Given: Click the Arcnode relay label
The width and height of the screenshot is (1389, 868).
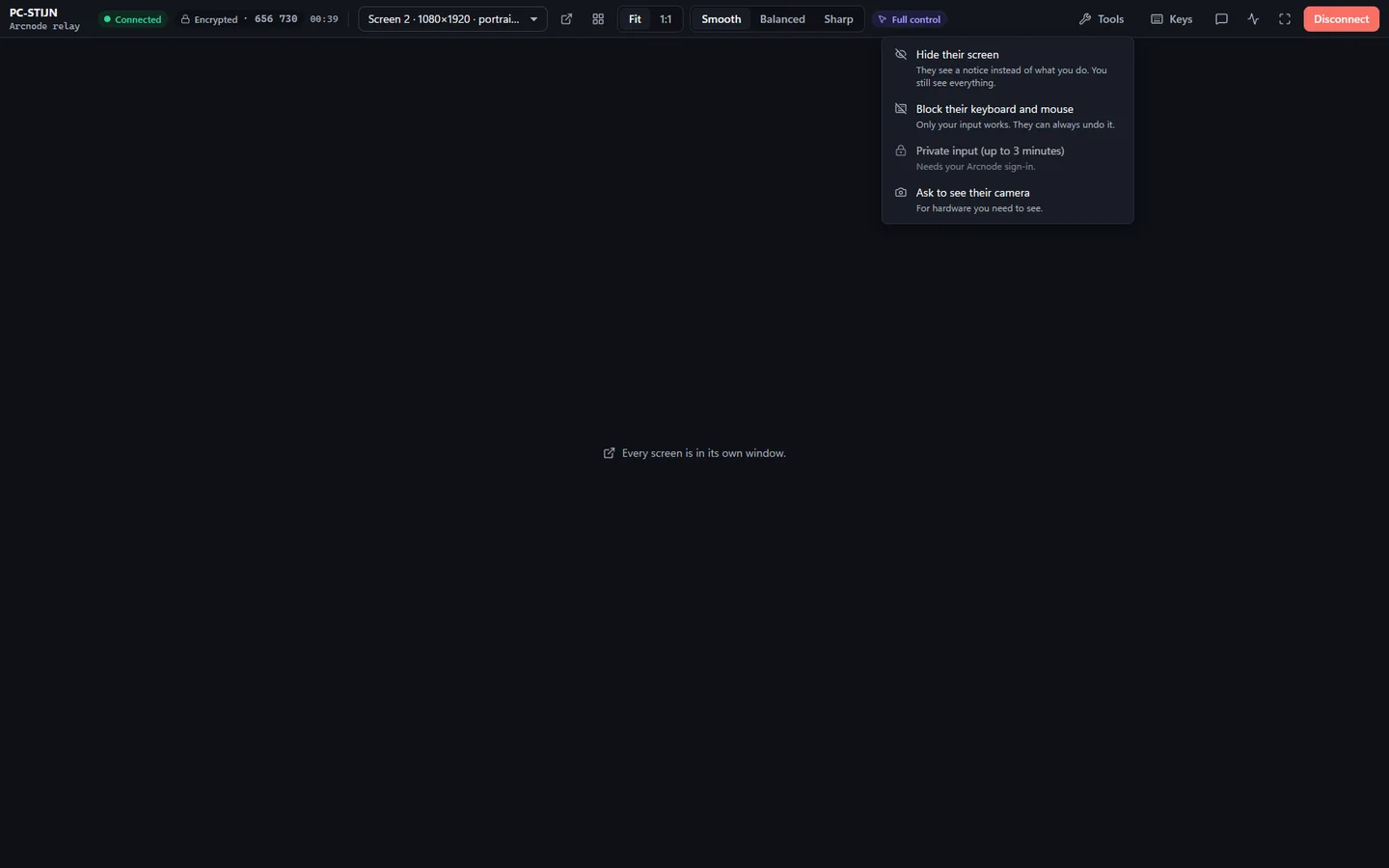Looking at the screenshot, I should tap(44, 26).
